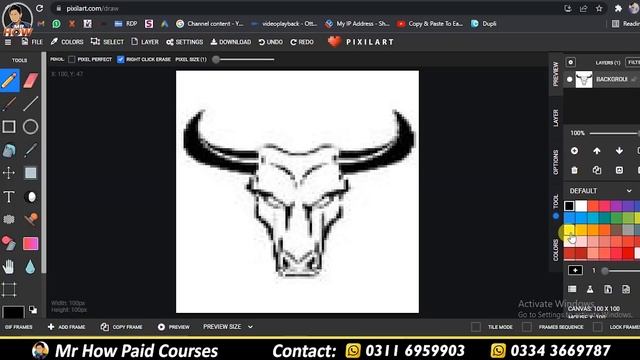Expand the Default palette dropdown
This screenshot has height=360, width=640.
tap(600, 191)
